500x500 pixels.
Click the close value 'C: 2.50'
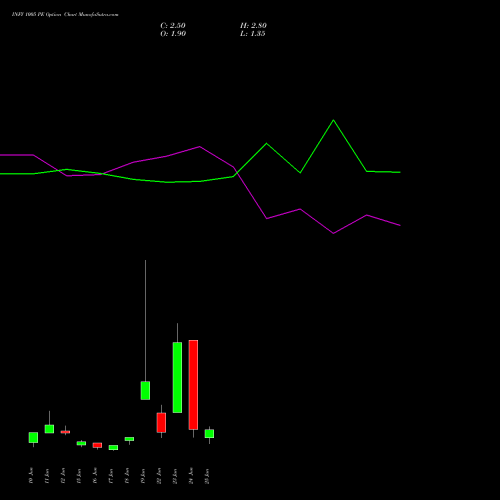[173, 26]
